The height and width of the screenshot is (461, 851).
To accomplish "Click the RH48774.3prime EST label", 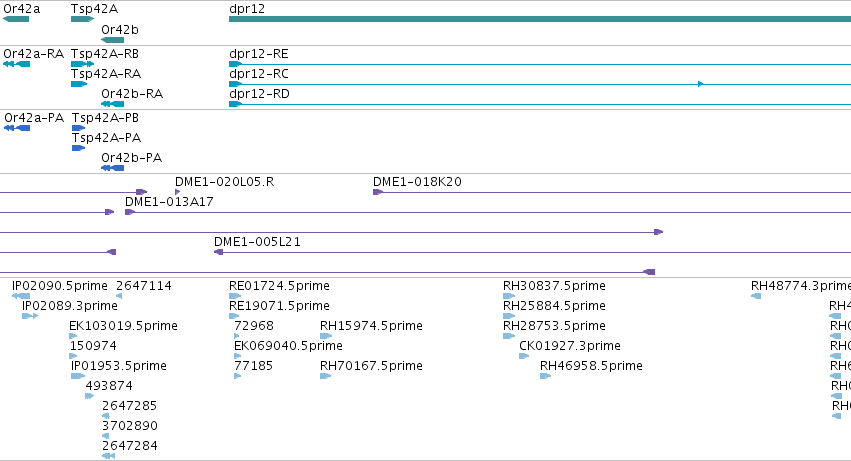I will [801, 286].
